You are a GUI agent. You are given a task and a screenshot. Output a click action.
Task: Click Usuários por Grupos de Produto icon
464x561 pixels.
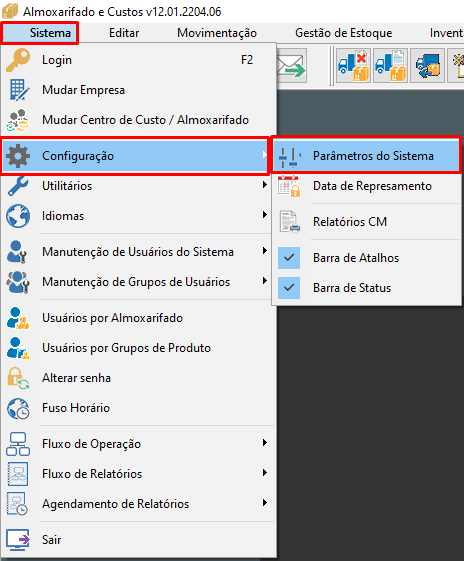[x=18, y=348]
